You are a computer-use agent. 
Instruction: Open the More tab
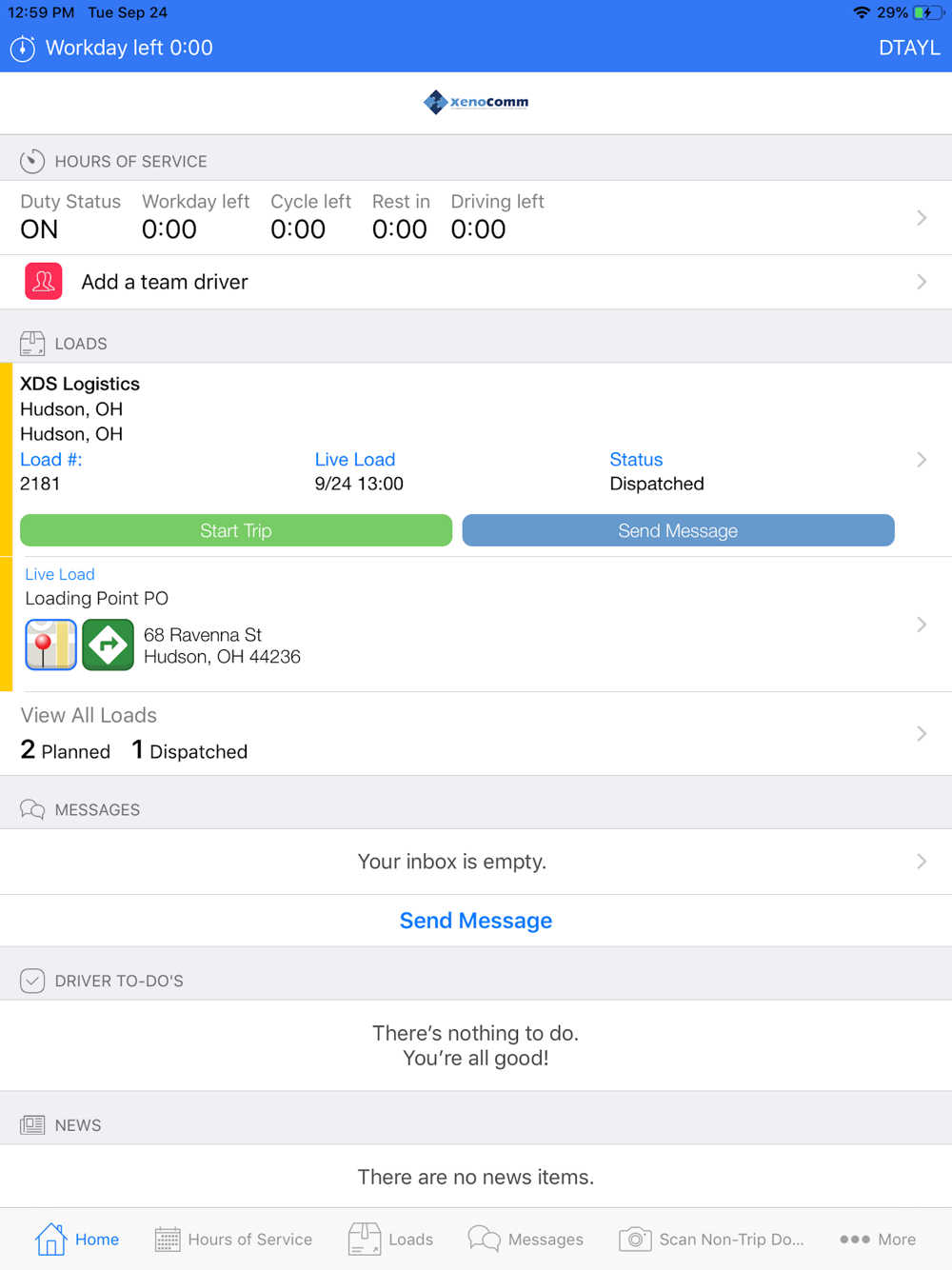[x=878, y=1239]
